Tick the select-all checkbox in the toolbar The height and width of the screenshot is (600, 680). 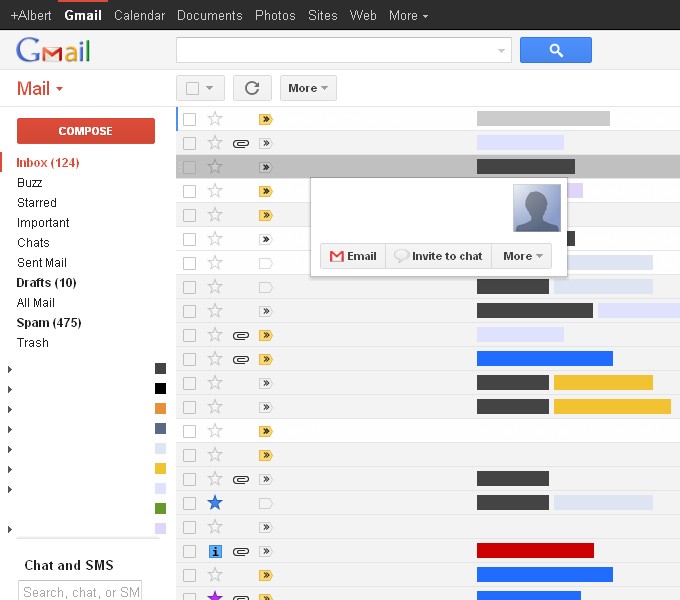(192, 88)
